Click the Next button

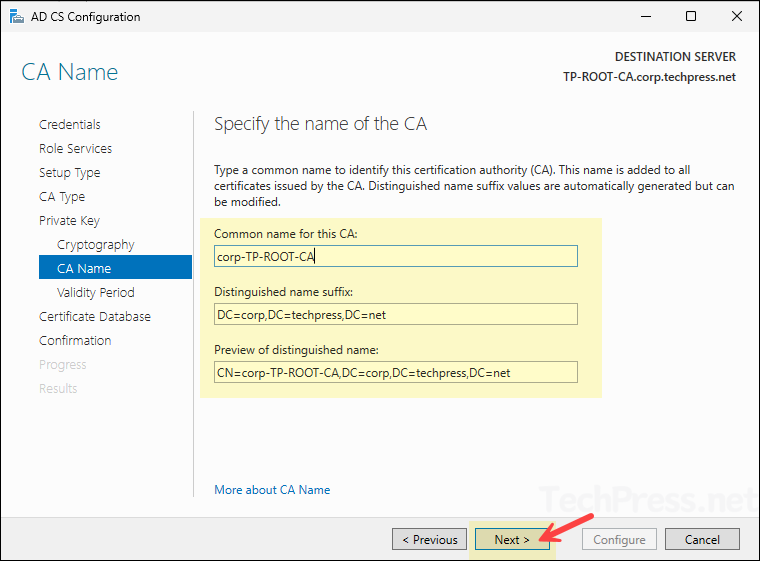click(x=512, y=539)
